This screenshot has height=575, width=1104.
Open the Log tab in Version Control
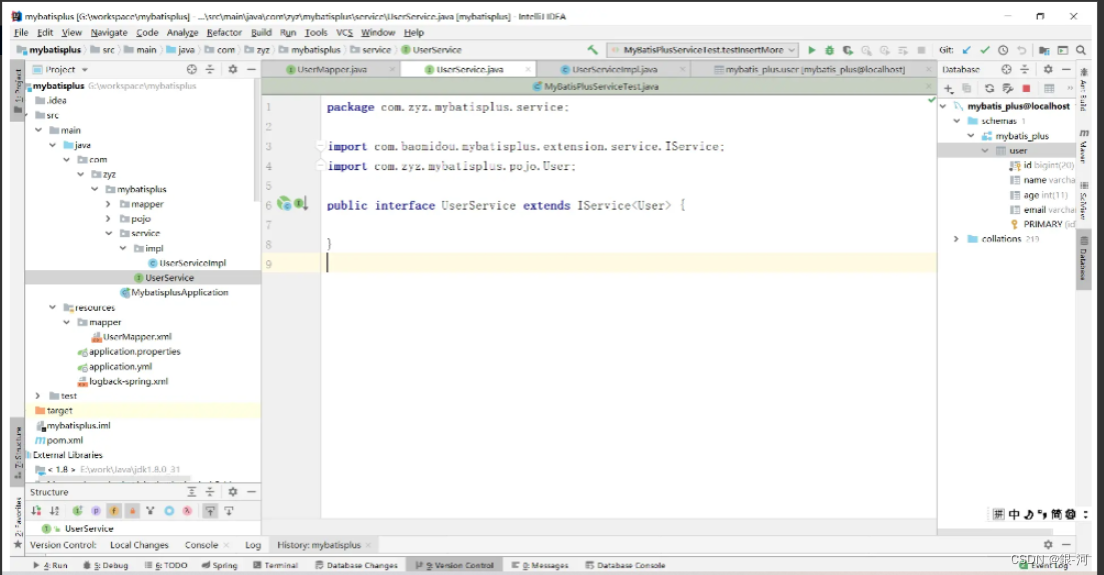click(253, 545)
